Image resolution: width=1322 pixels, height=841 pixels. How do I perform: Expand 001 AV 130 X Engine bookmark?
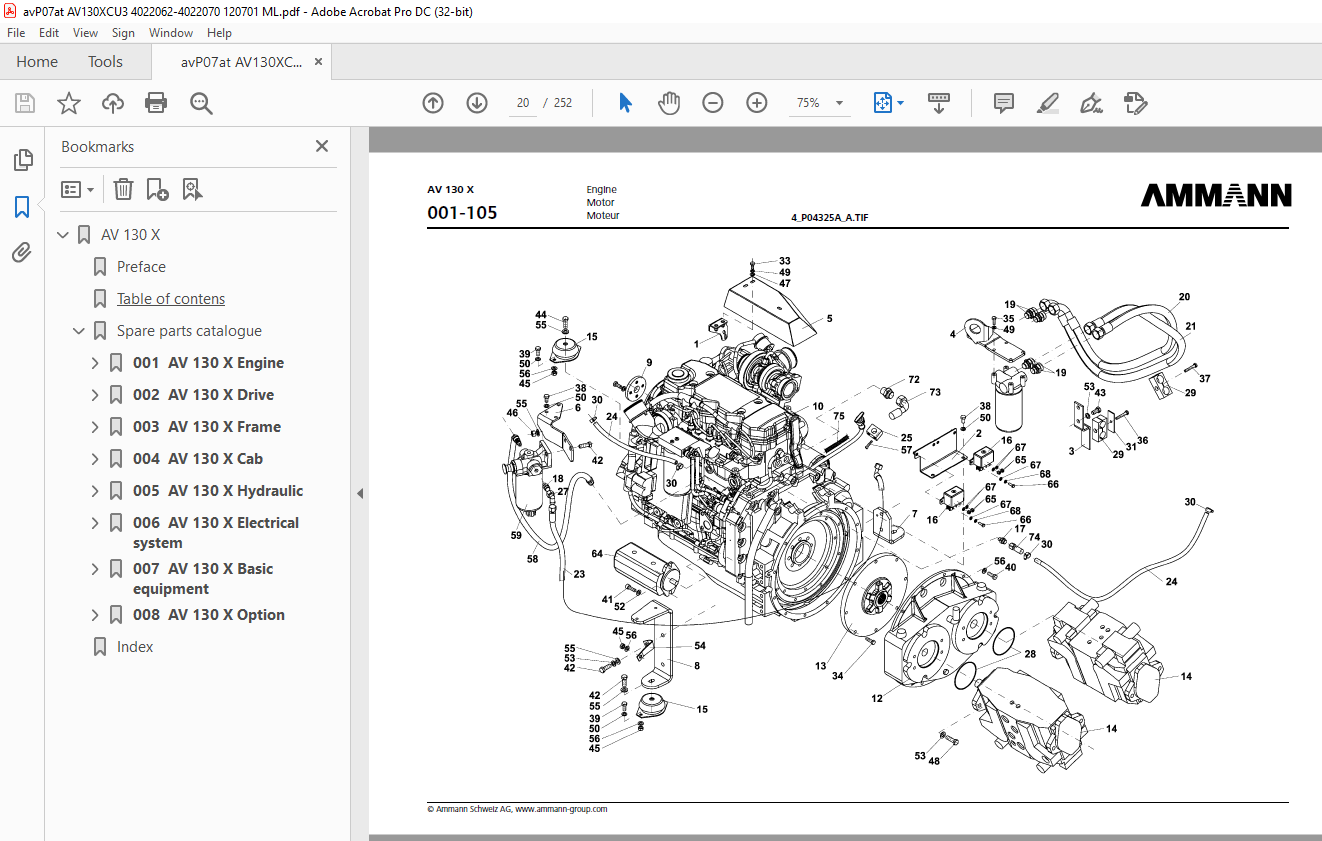click(95, 363)
